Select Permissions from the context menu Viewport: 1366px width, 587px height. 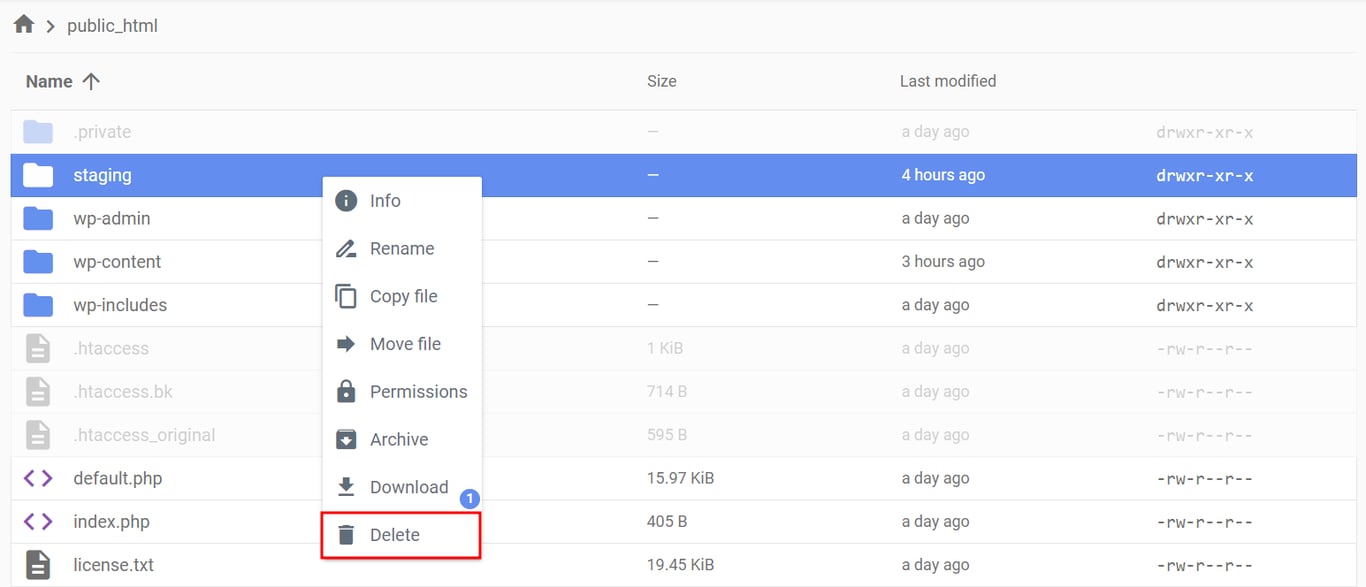point(418,391)
